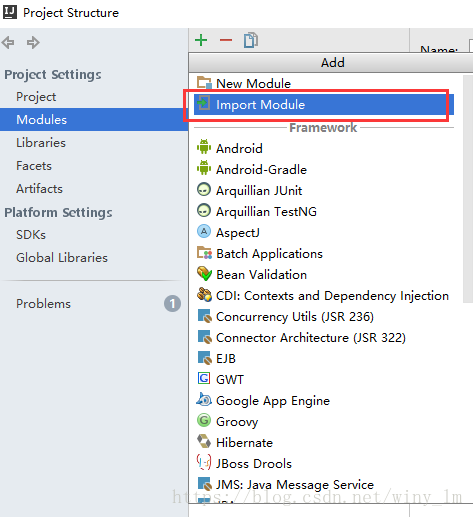
Task: Click the Copy module icon
Action: (251, 40)
